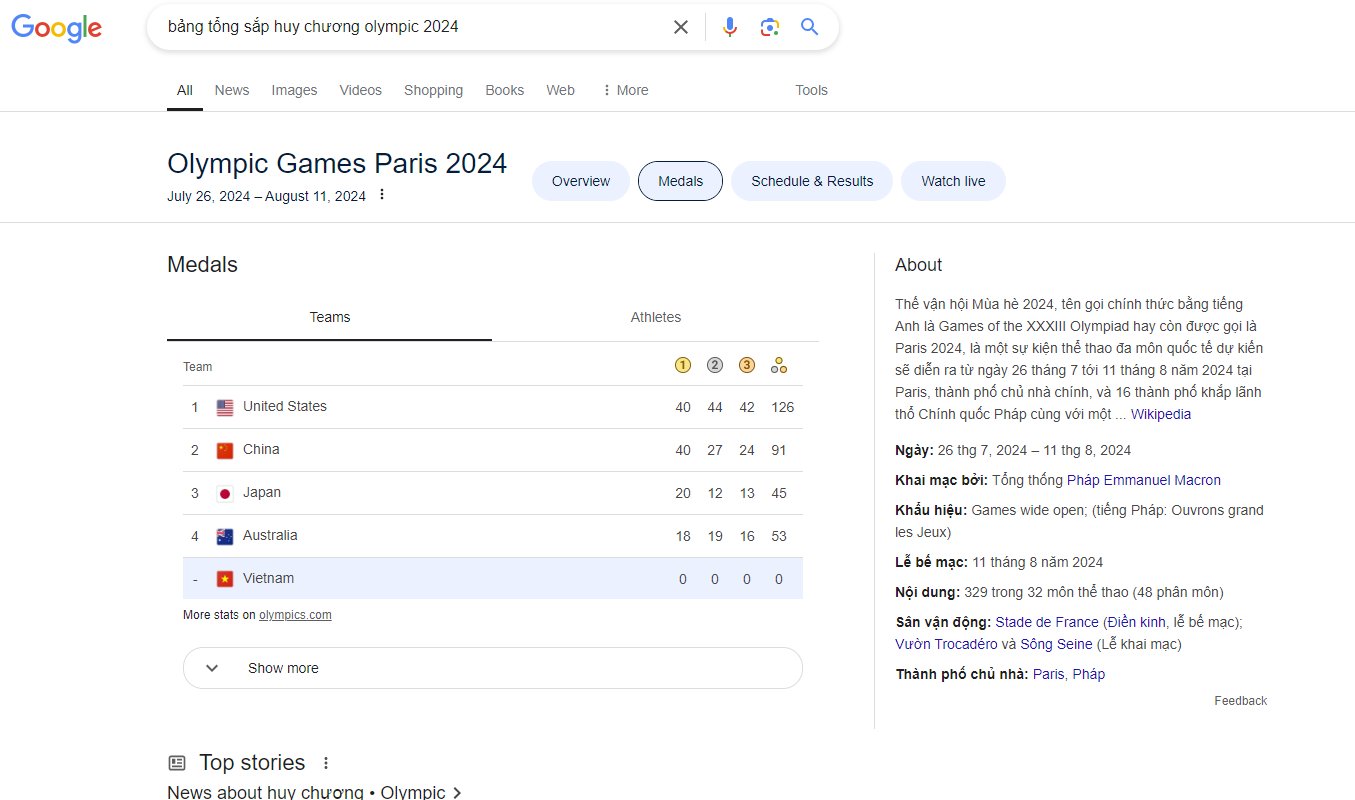Click the total medals column icon
This screenshot has height=800, width=1355.
(779, 366)
